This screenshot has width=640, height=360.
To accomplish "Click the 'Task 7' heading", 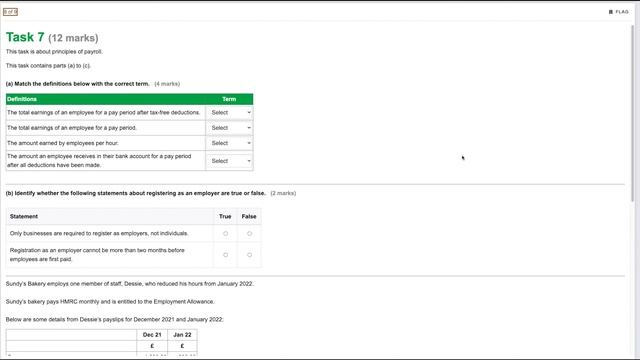I will tap(25, 37).
